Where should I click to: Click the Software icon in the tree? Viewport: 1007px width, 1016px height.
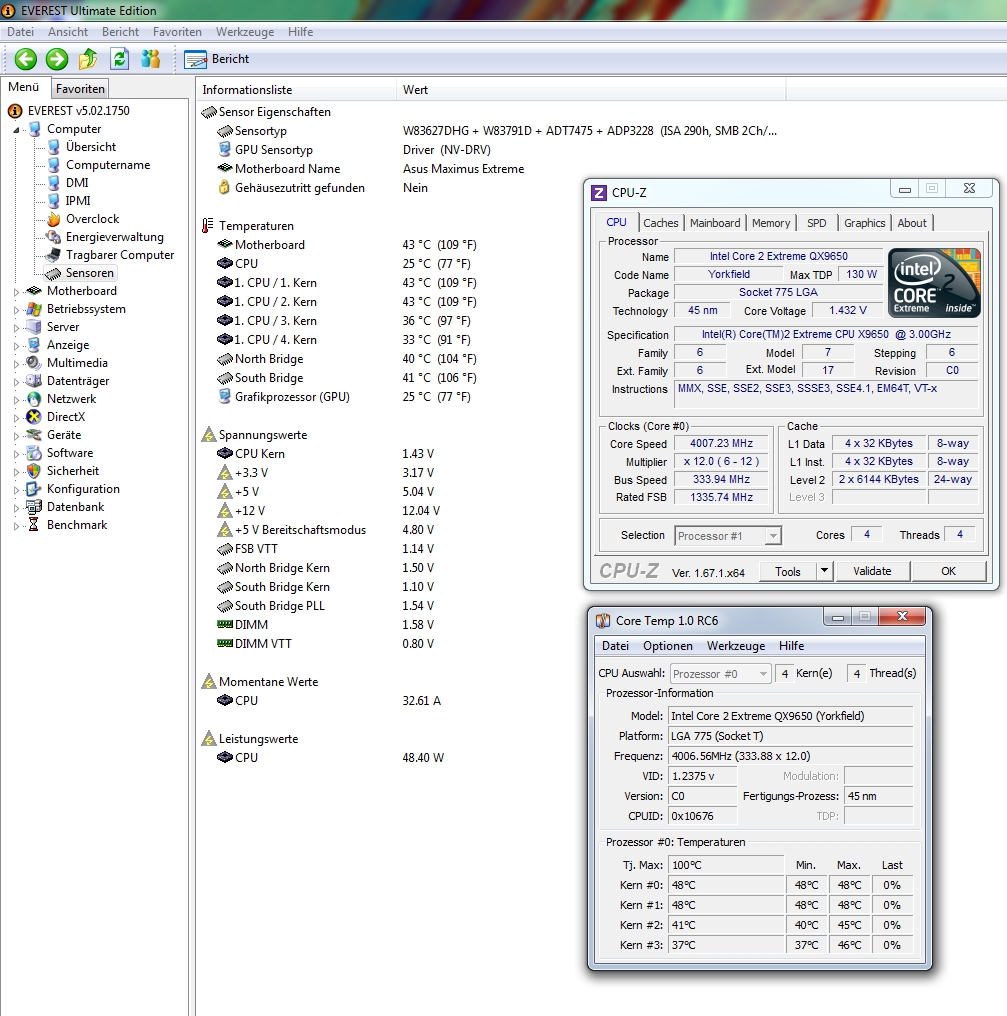(34, 453)
